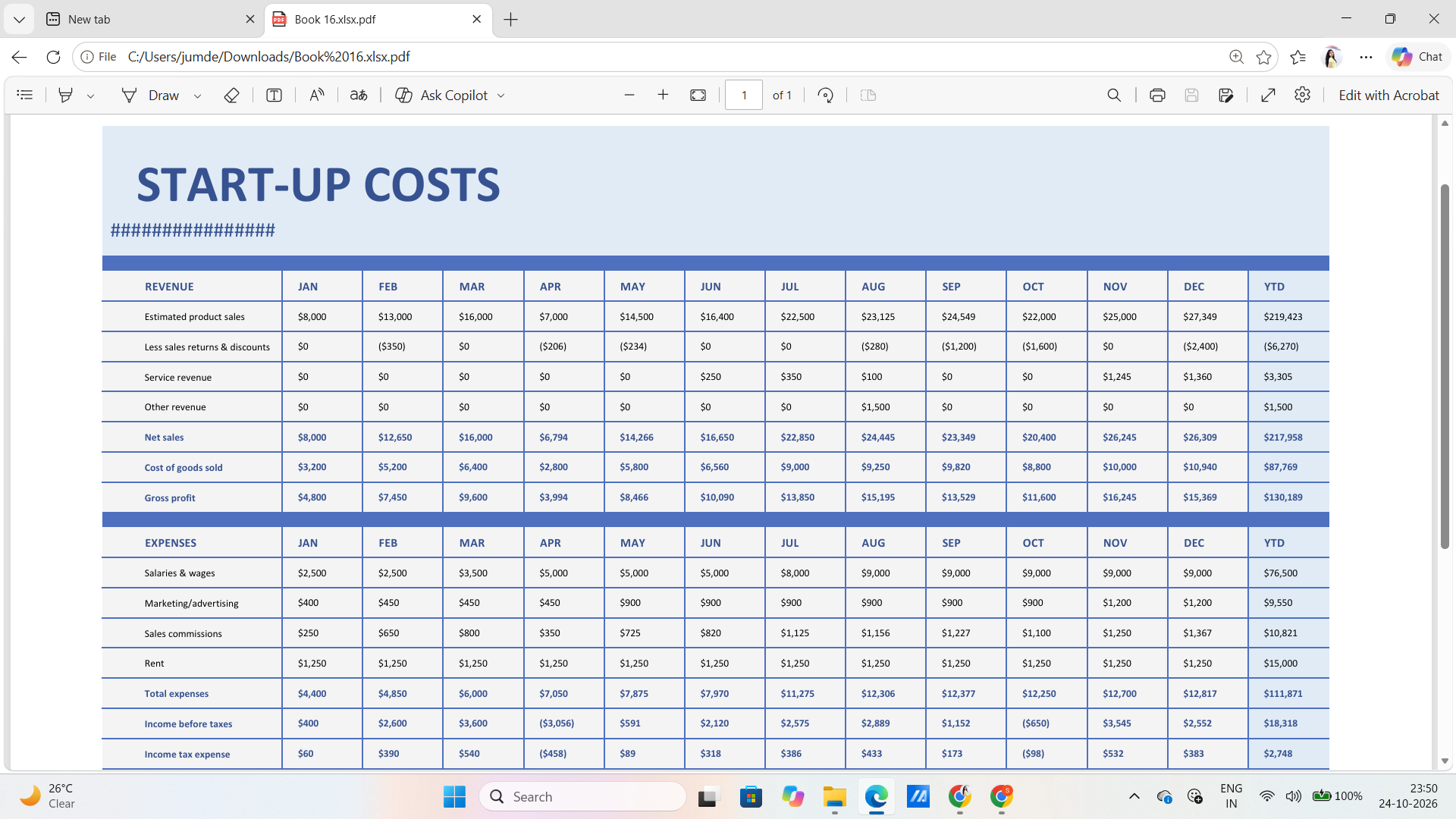Show hidden system tray icons
The width and height of the screenshot is (1456, 819).
click(x=1134, y=796)
